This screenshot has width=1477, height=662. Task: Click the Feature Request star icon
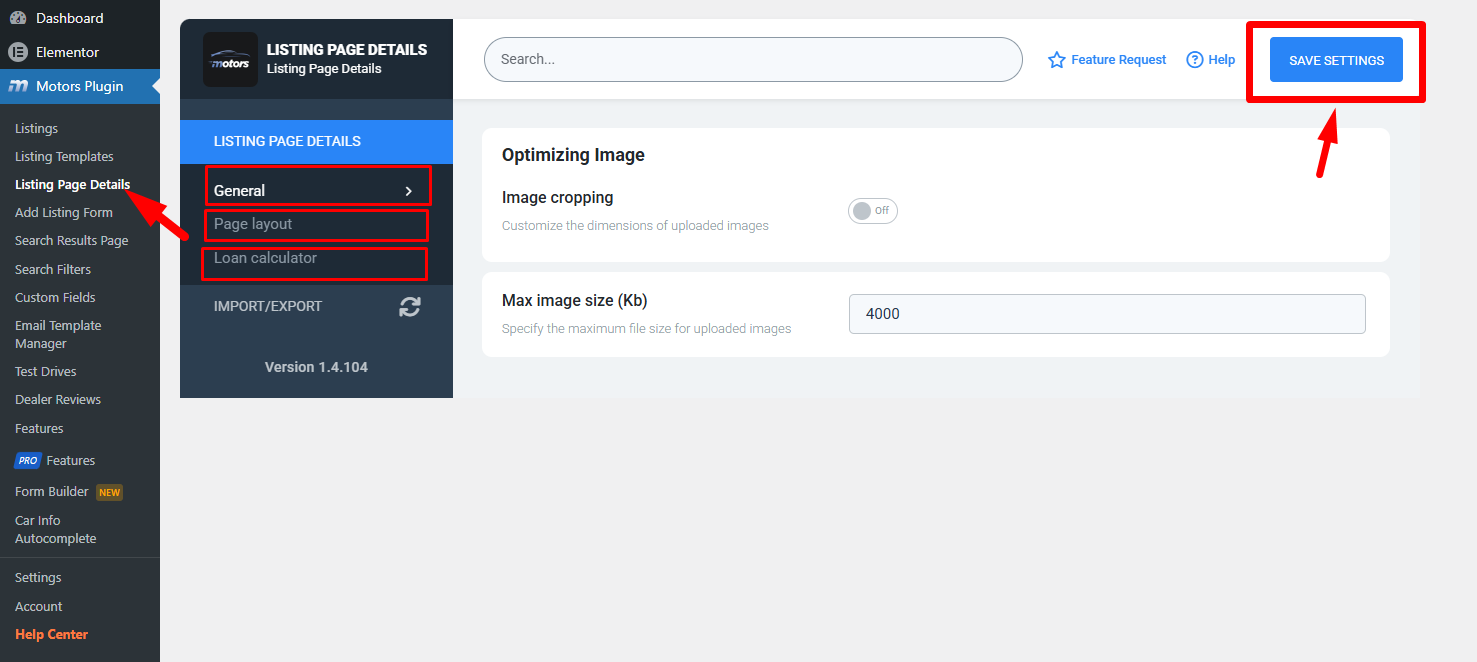pos(1056,60)
